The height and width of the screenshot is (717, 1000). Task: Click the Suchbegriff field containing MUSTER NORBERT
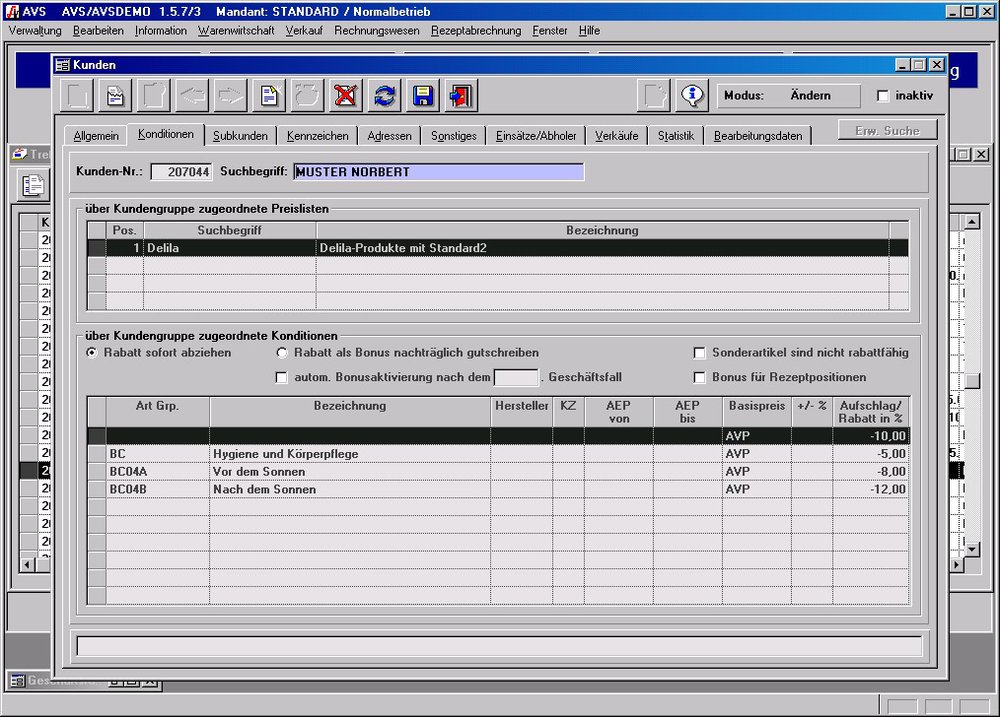coord(438,172)
